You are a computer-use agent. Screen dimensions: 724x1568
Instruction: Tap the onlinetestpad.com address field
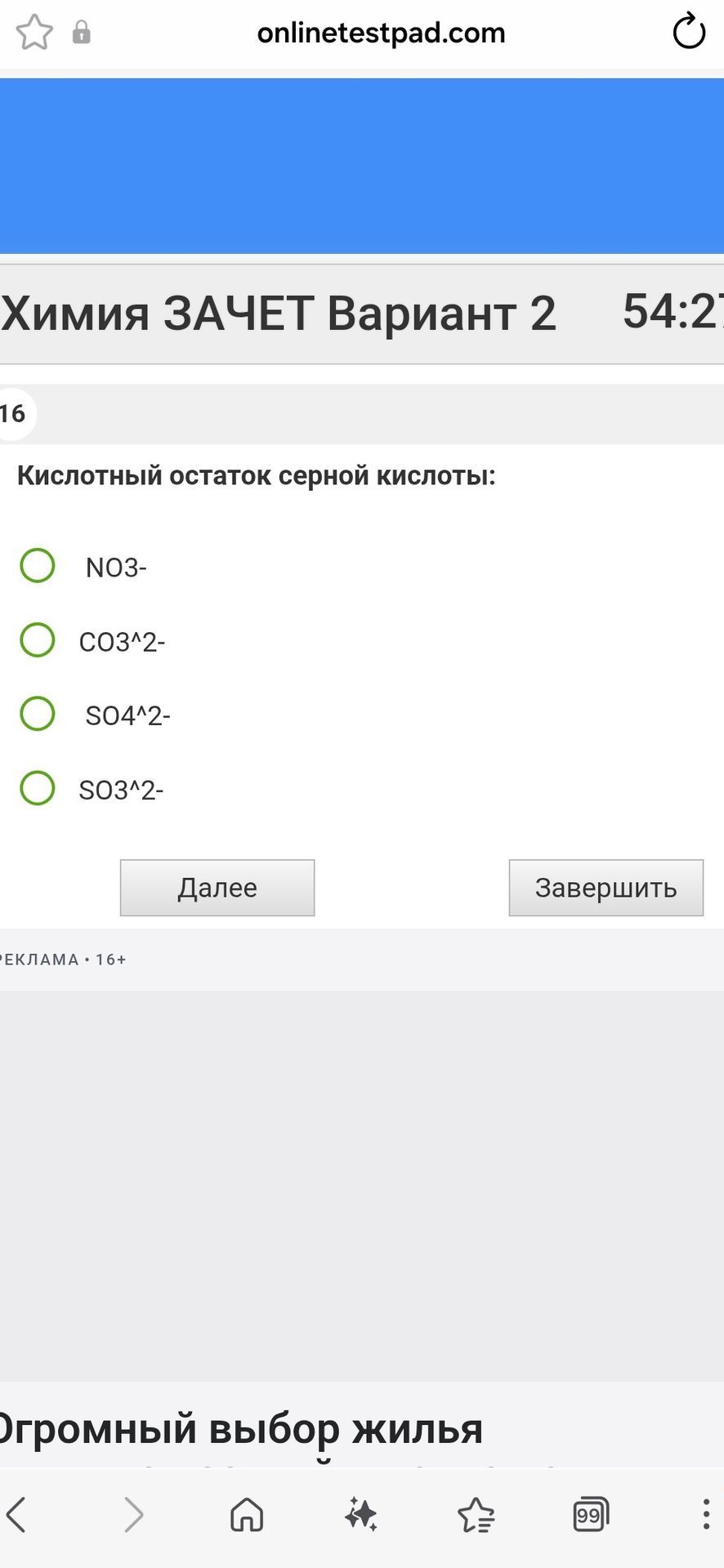coord(381,33)
